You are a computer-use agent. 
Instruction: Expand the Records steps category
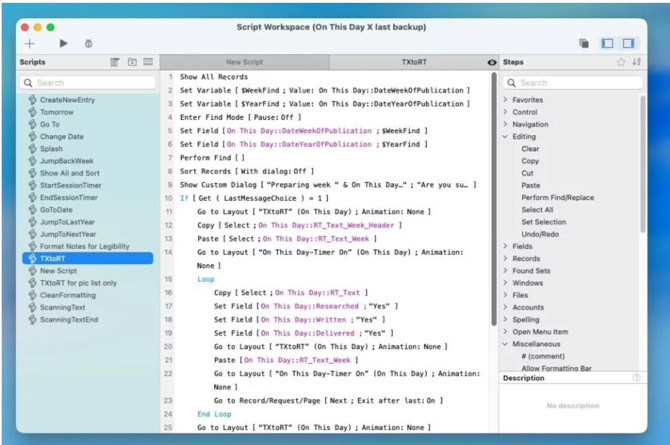[506, 258]
